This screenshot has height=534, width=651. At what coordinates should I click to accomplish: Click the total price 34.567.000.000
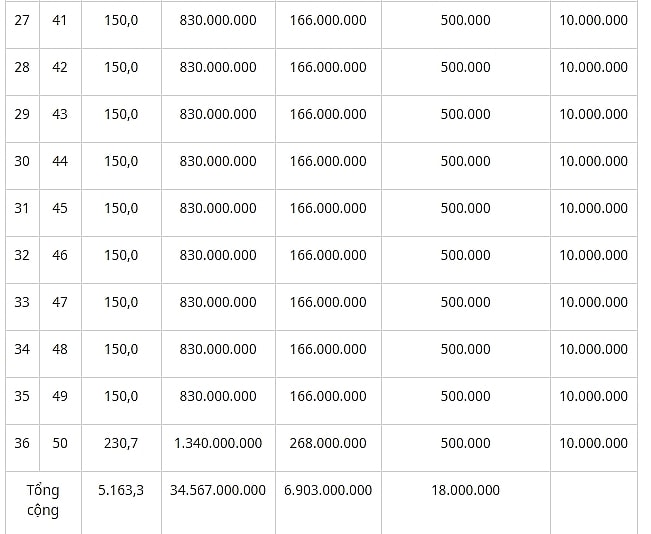point(218,490)
